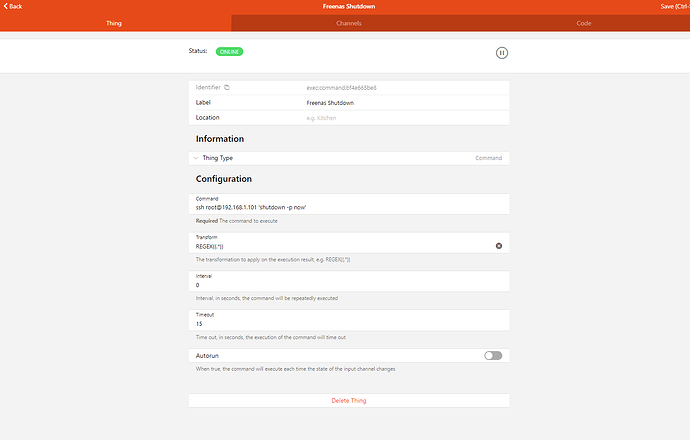690x440 pixels.
Task: Switch to the Thing tab
Action: 114,23
